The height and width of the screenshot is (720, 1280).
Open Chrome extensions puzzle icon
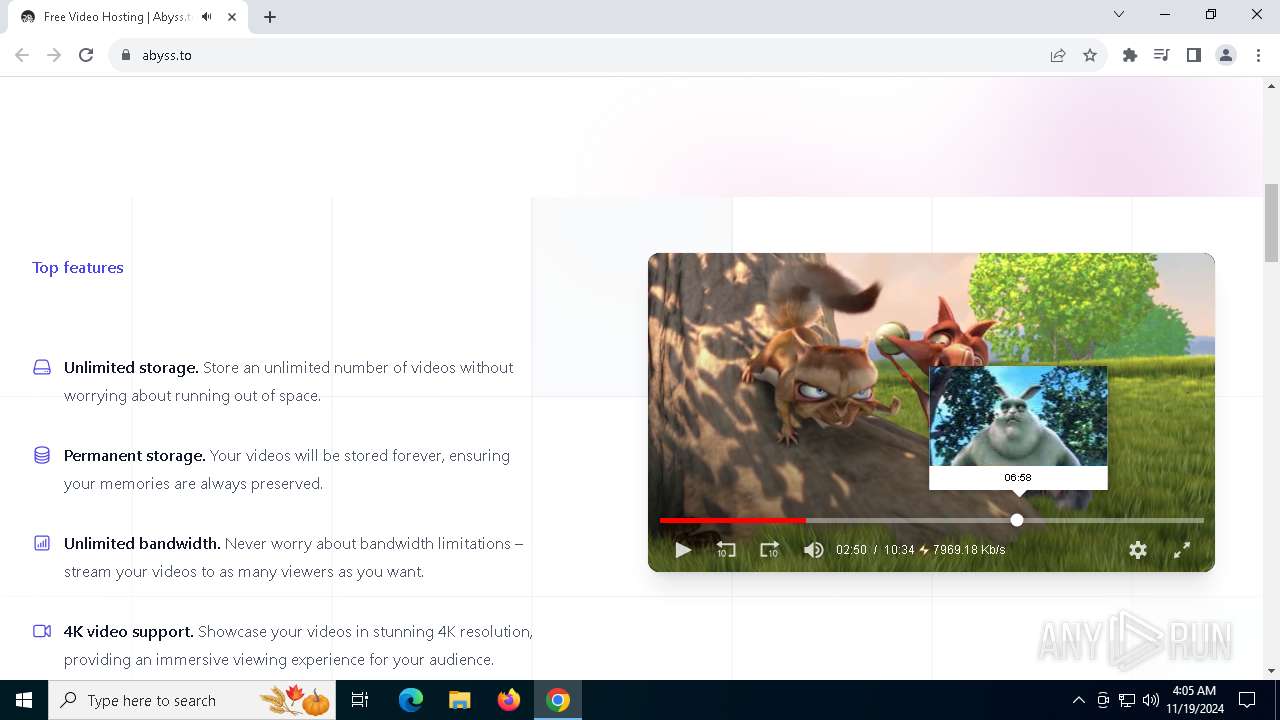(x=1130, y=55)
